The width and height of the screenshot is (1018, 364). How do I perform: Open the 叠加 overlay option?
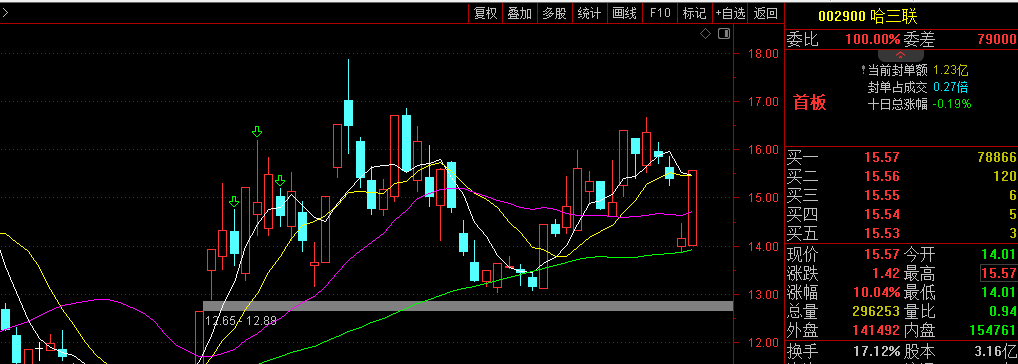[519, 13]
